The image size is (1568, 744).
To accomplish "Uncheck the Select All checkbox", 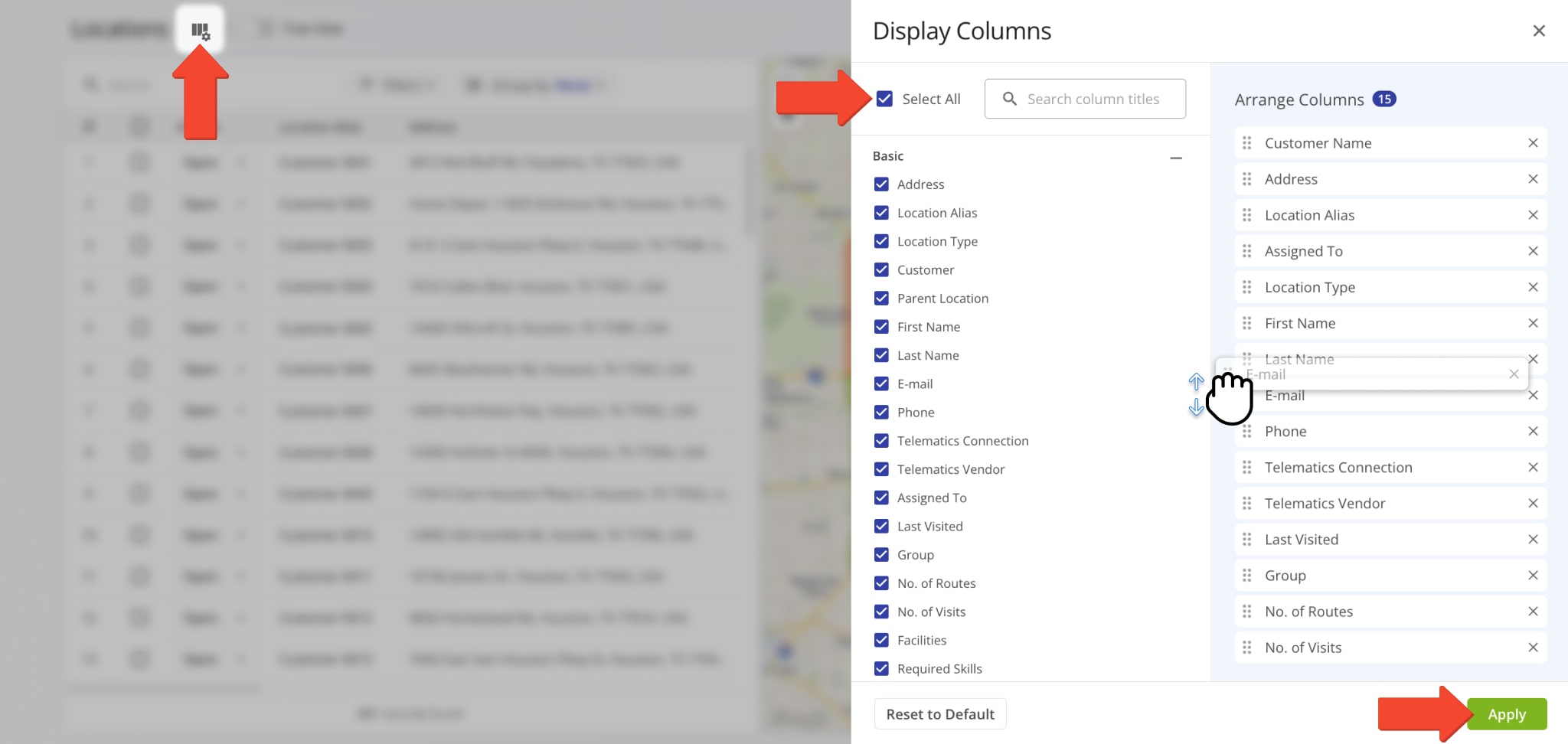I will (x=884, y=99).
